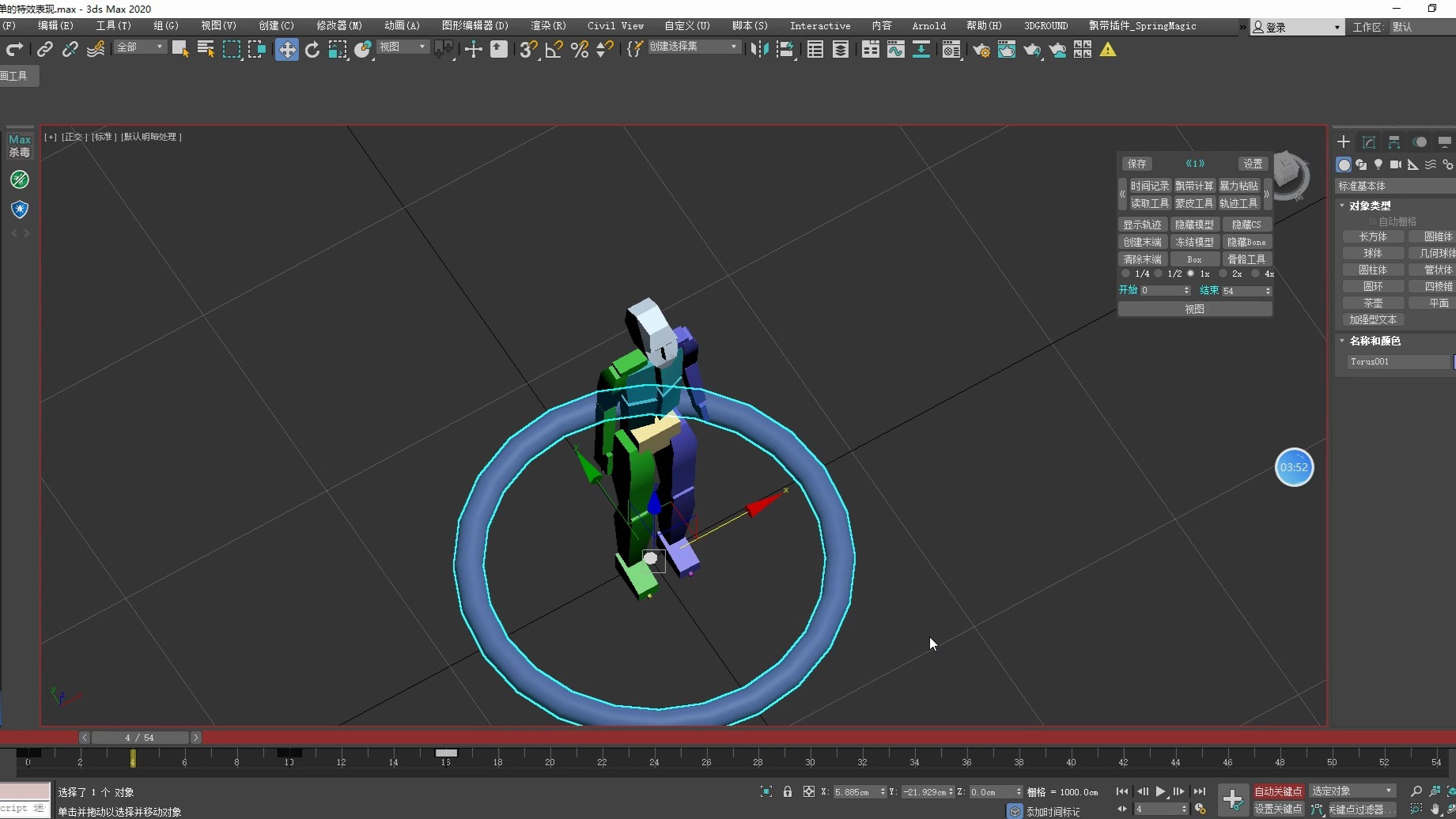Jump to the end frame button
Screen dimensions: 1456x819
pyautogui.click(x=1200, y=791)
